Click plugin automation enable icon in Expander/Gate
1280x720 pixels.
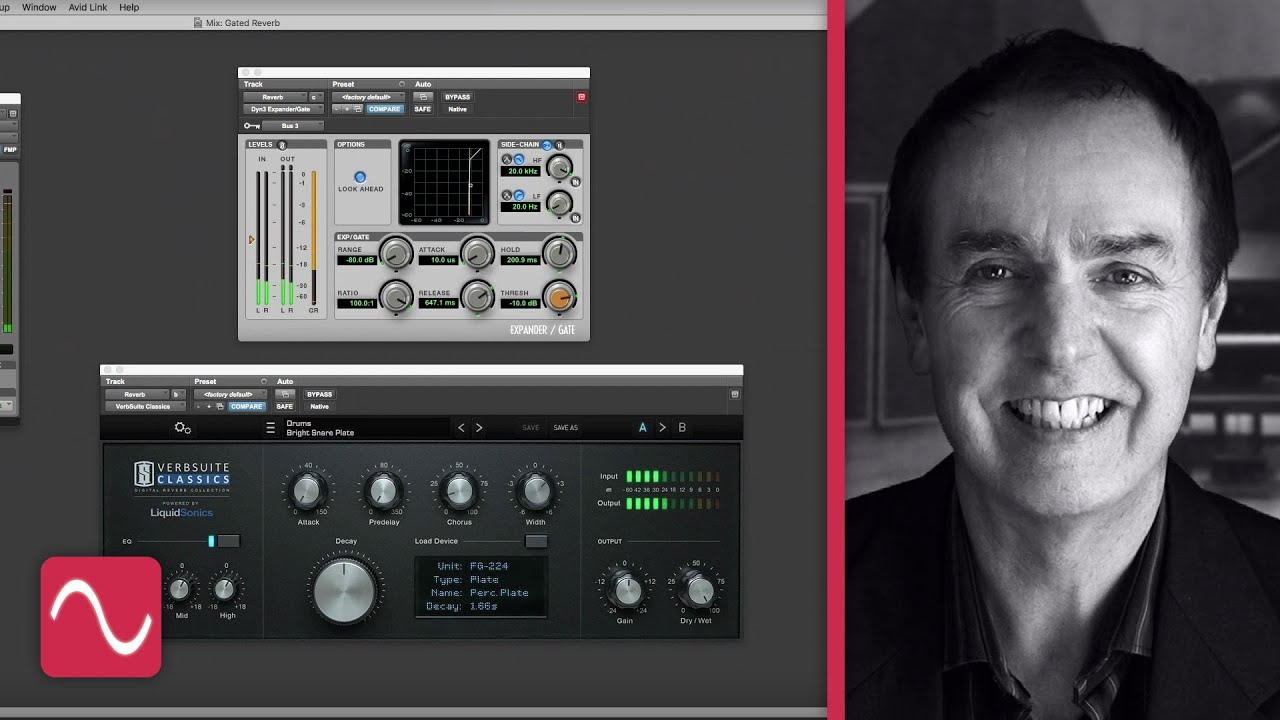click(x=423, y=97)
